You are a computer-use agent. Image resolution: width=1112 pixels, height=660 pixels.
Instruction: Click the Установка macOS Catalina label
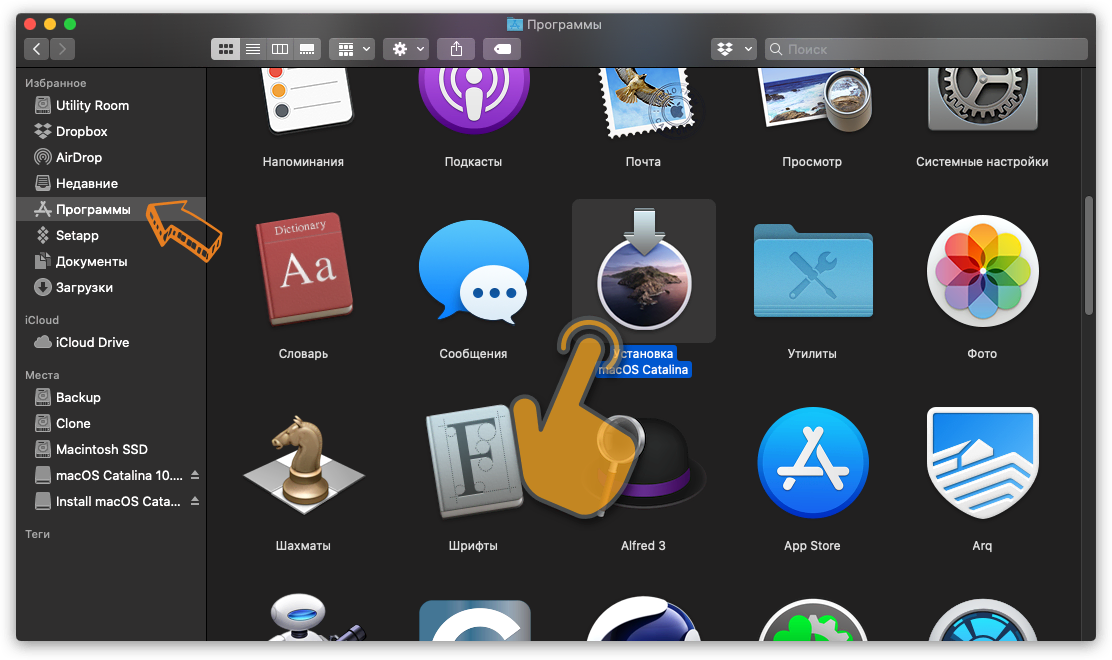(644, 362)
